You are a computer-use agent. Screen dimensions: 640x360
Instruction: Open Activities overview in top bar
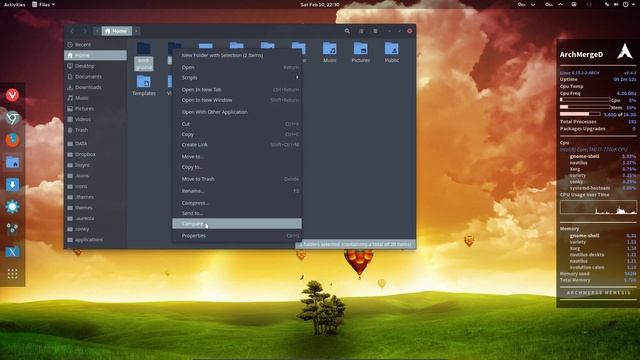coord(14,4)
